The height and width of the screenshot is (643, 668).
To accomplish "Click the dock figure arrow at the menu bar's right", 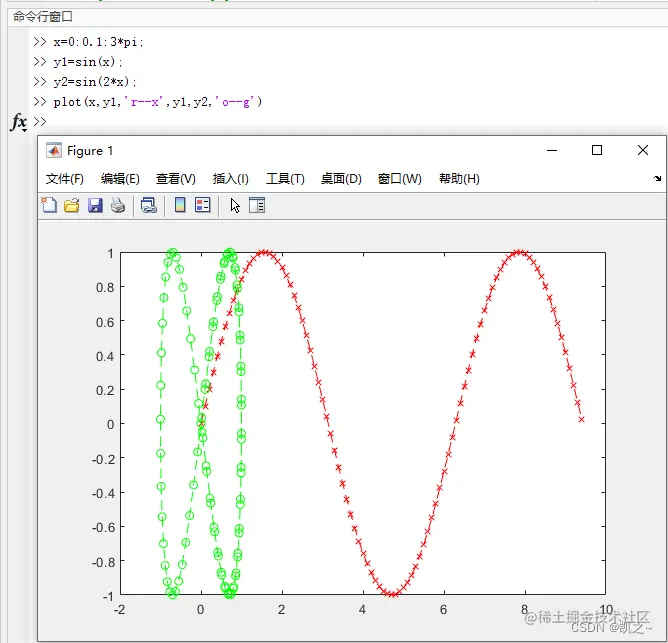I will 657,179.
